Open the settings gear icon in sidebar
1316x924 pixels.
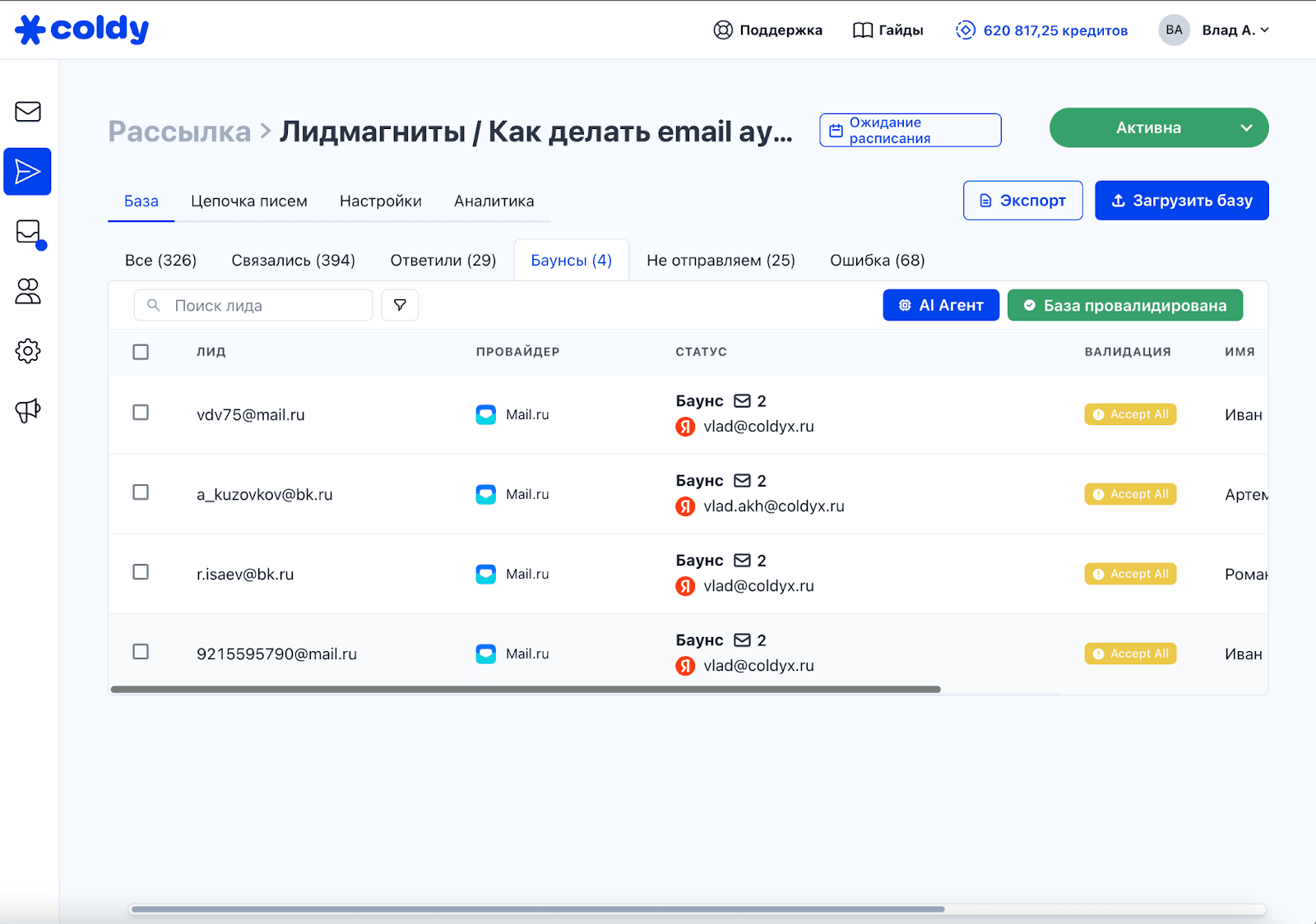(x=28, y=351)
